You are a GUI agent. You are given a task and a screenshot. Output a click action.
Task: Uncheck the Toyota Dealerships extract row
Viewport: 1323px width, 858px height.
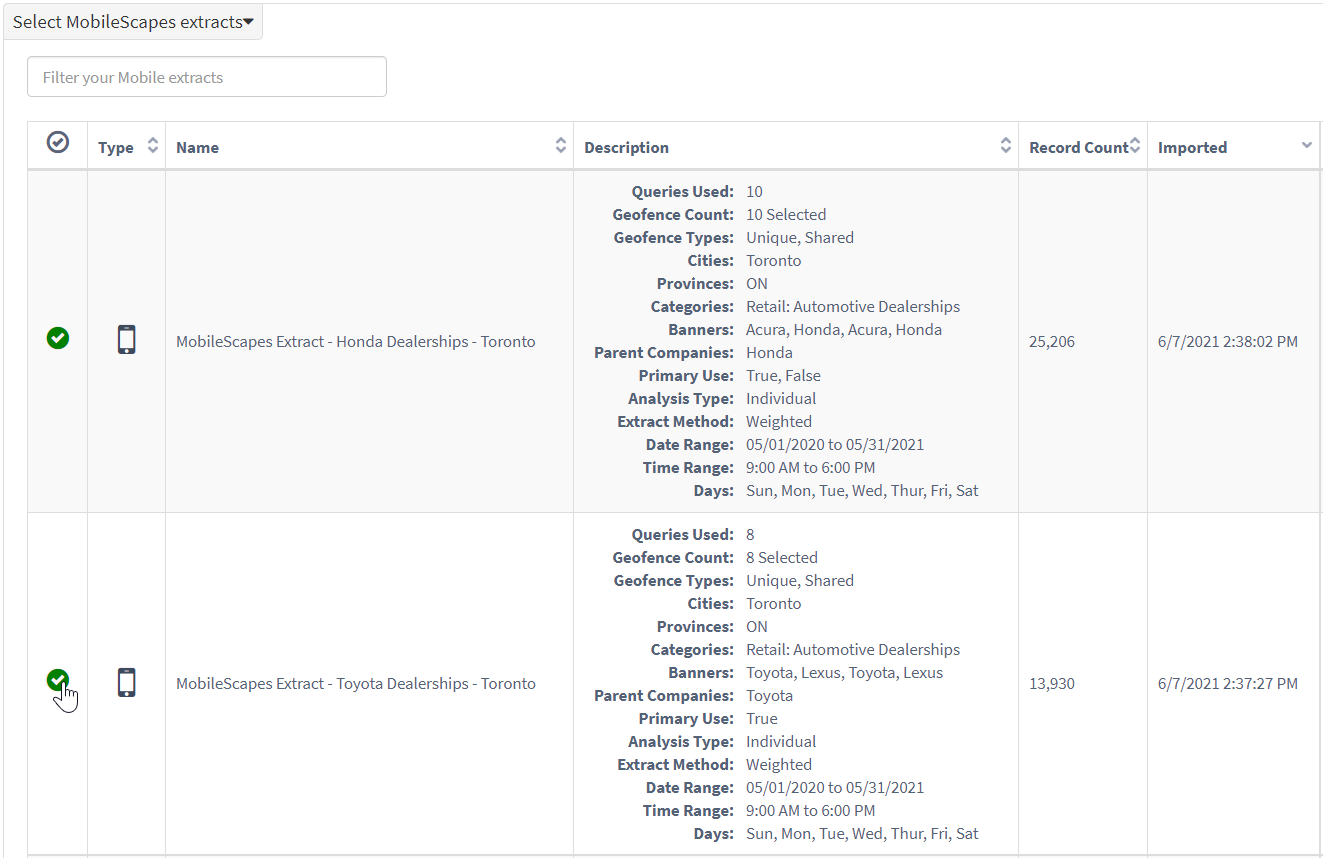pos(58,681)
